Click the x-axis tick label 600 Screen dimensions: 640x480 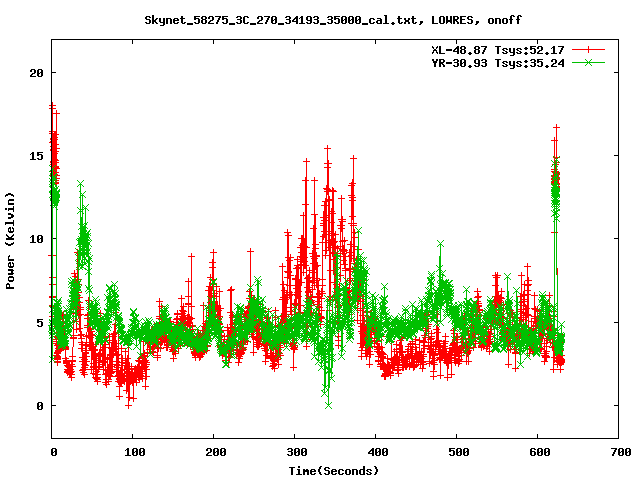tap(540, 452)
